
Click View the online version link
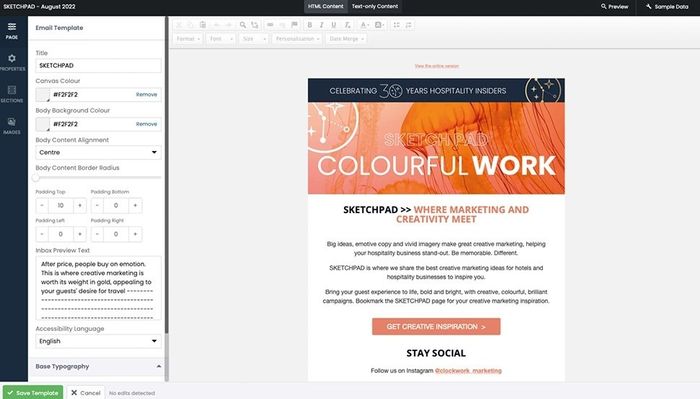(437, 66)
